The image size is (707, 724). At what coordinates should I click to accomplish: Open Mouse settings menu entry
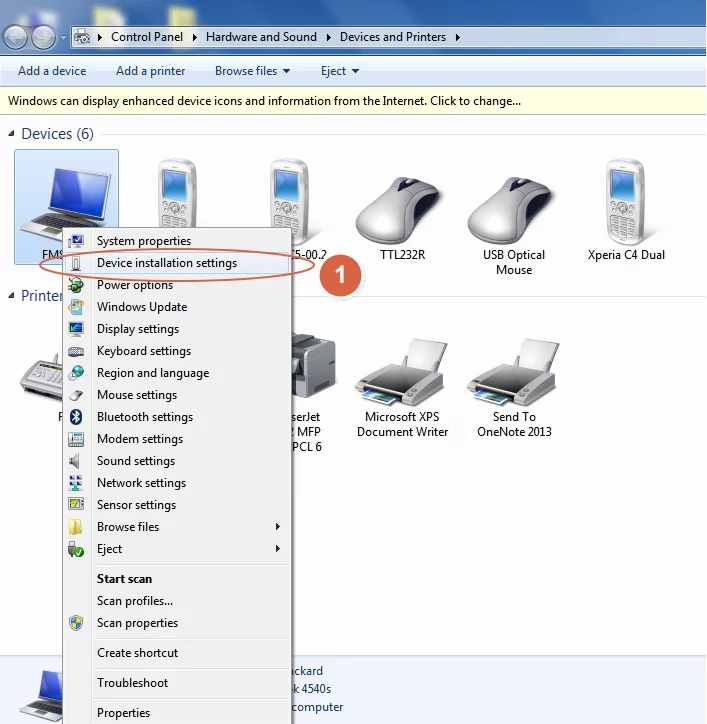[176, 395]
